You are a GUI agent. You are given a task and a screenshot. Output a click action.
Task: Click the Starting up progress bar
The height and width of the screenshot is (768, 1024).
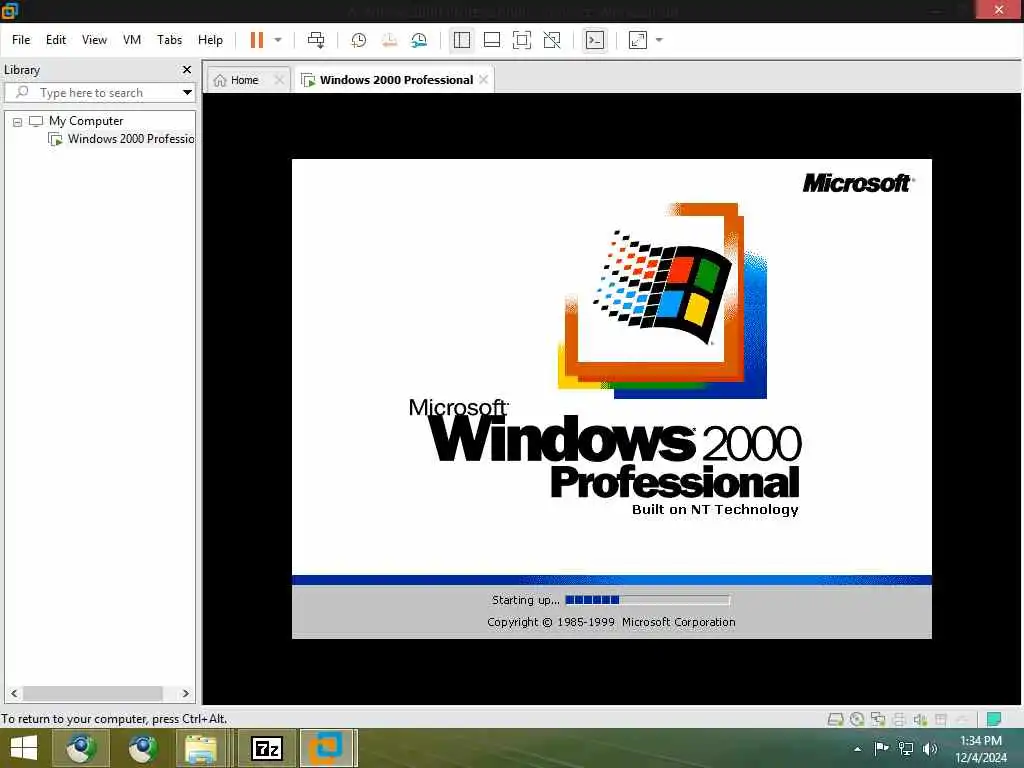tap(648, 600)
